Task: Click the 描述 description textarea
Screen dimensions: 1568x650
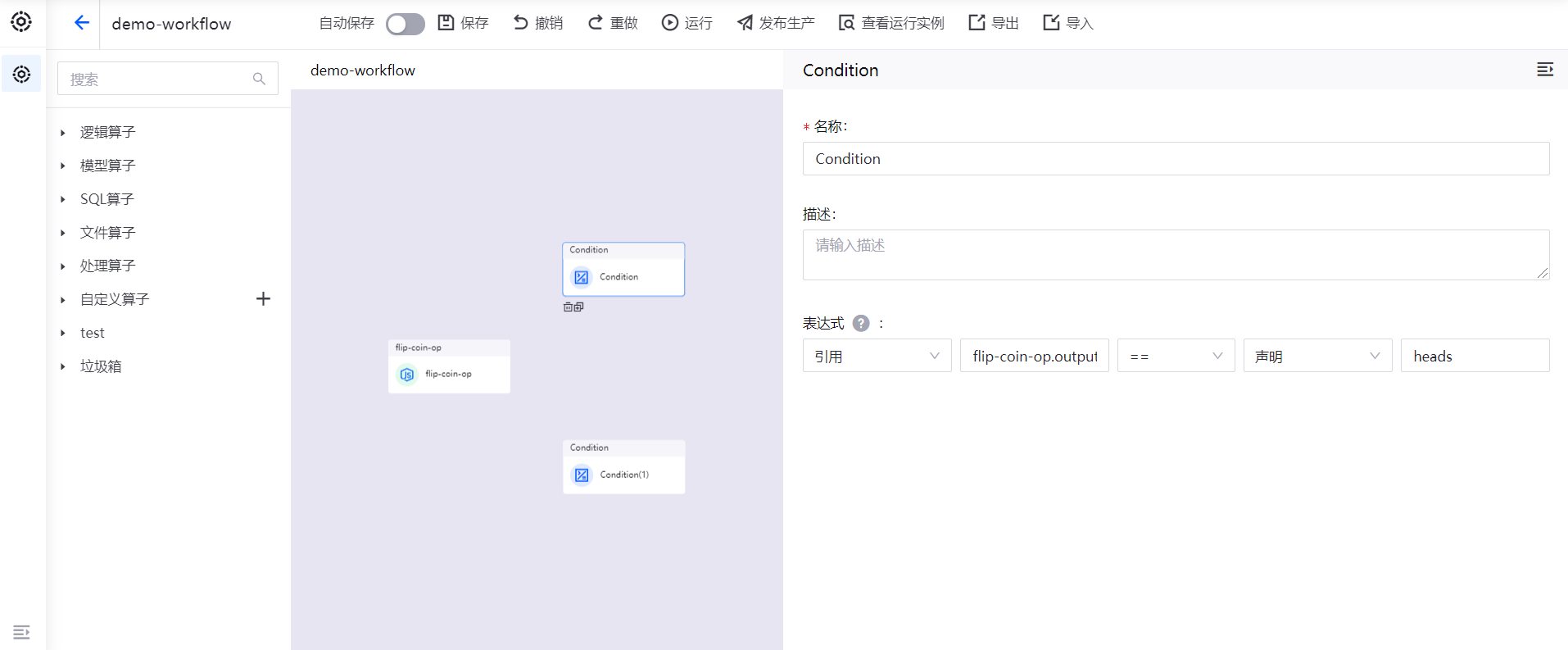Action: click(x=1176, y=255)
